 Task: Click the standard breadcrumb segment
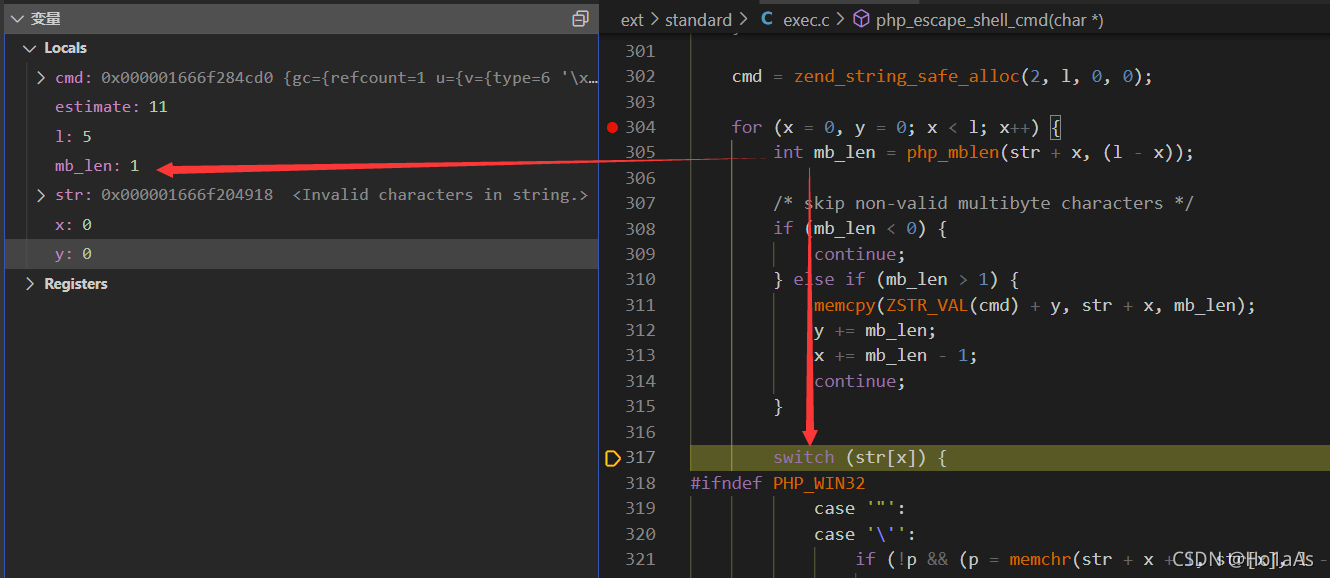click(x=698, y=20)
